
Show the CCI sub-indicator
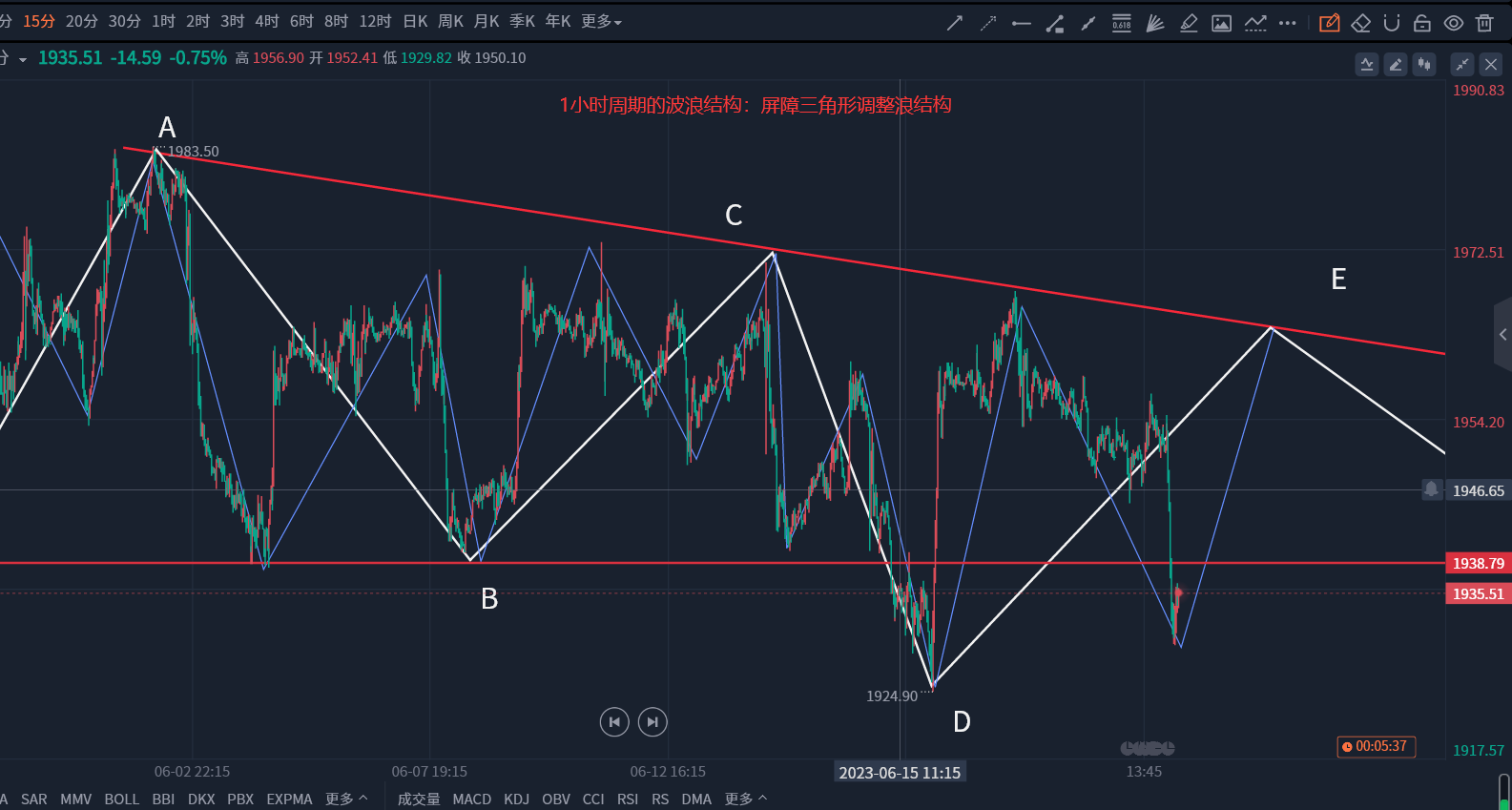(x=593, y=799)
